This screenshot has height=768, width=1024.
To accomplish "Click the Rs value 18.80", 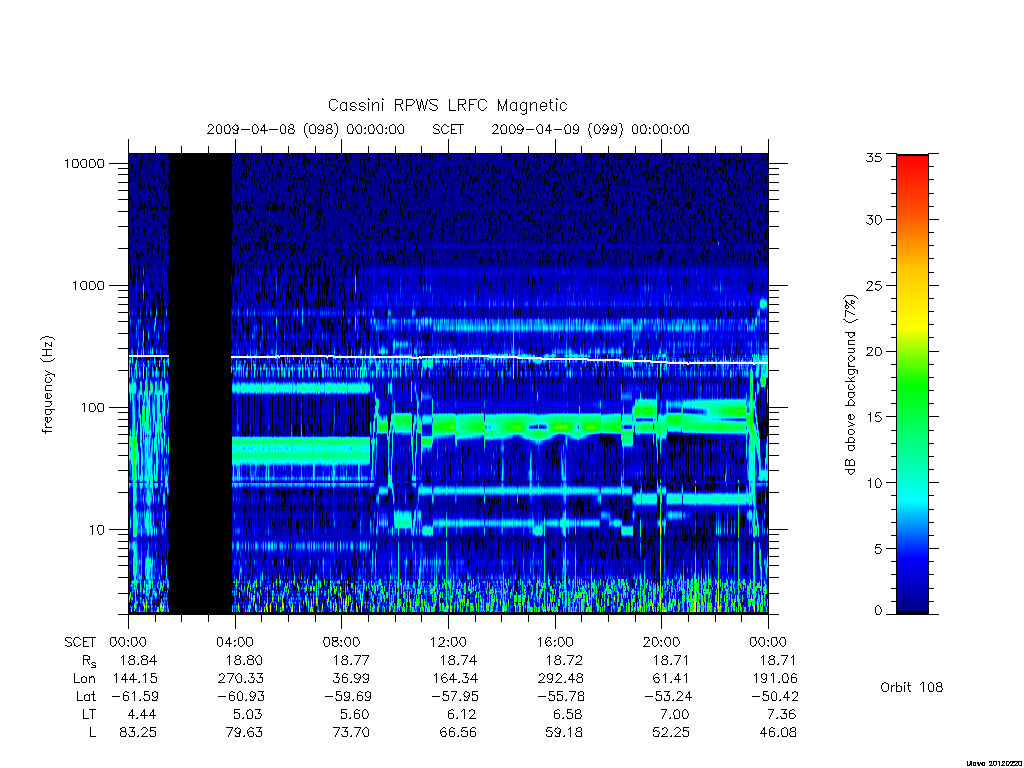I will point(244,660).
